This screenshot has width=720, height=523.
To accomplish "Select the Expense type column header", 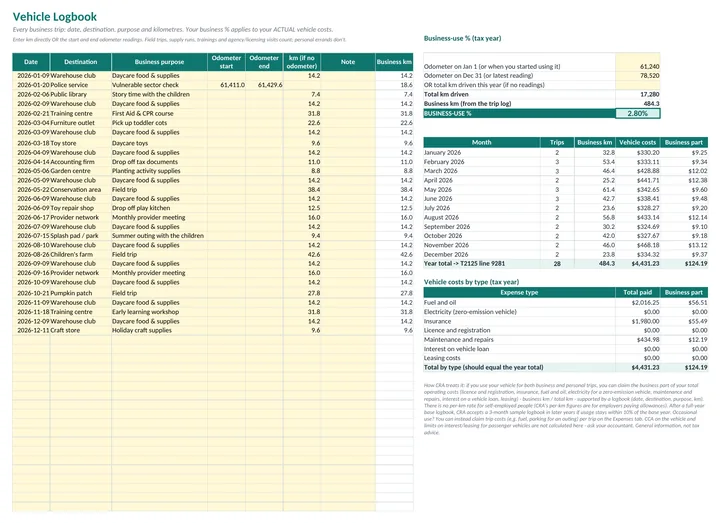I will click(x=519, y=292).
